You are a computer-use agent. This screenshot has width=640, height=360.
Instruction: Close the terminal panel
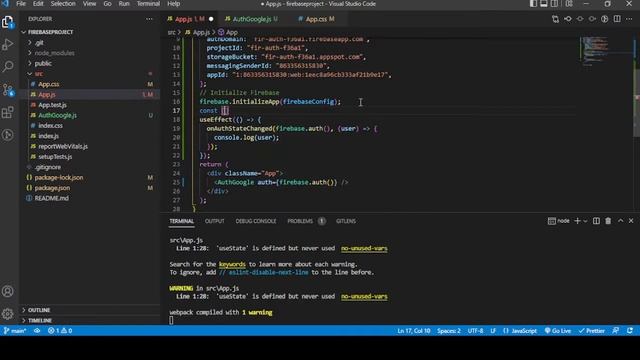click(631, 221)
